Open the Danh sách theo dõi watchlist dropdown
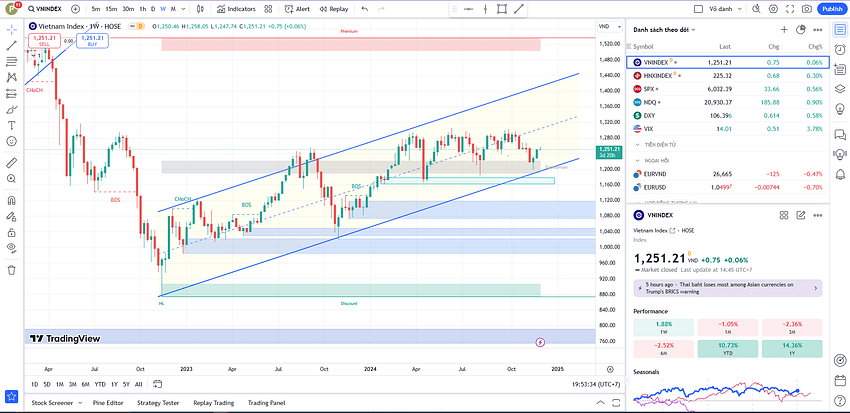This screenshot has height=413, width=850. [667, 30]
